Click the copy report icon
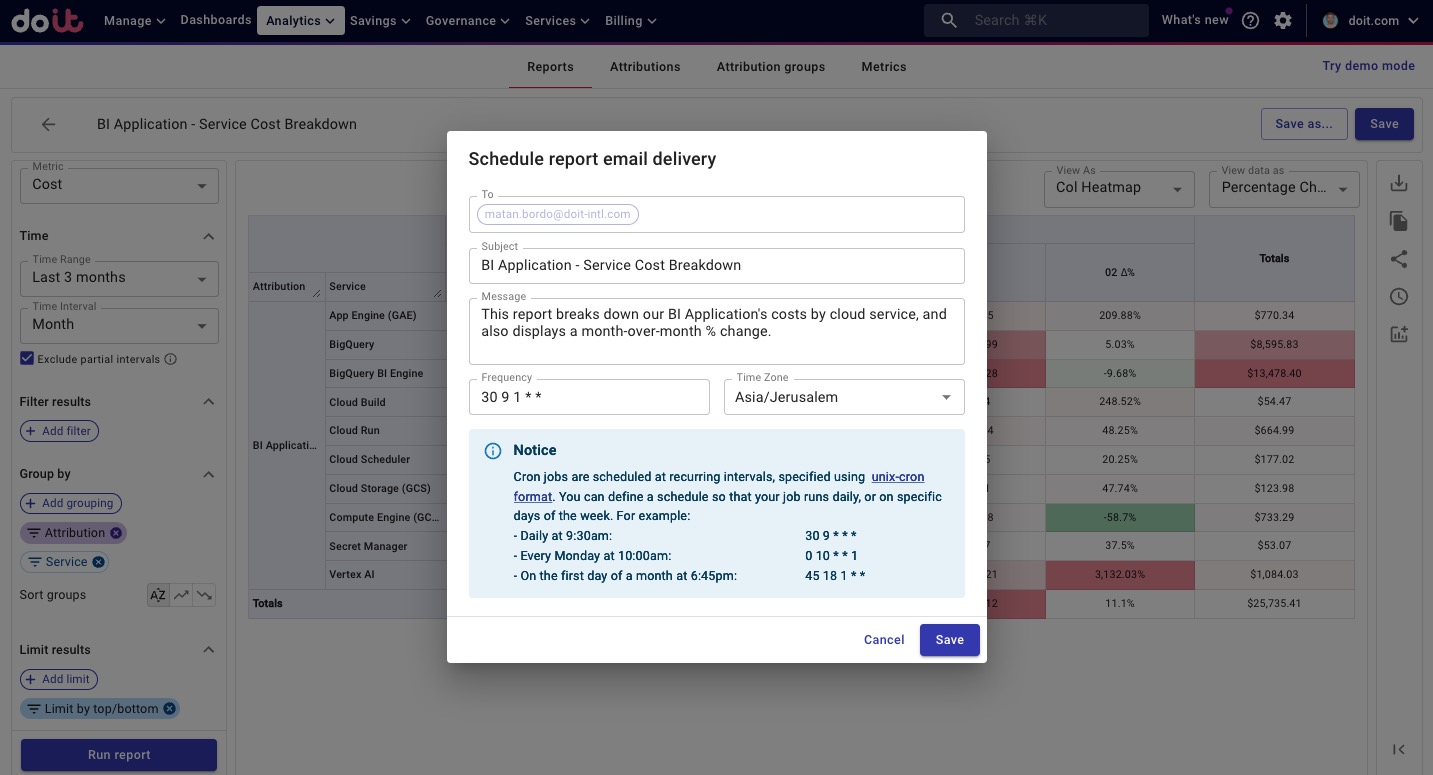This screenshot has width=1433, height=775. coord(1399,222)
